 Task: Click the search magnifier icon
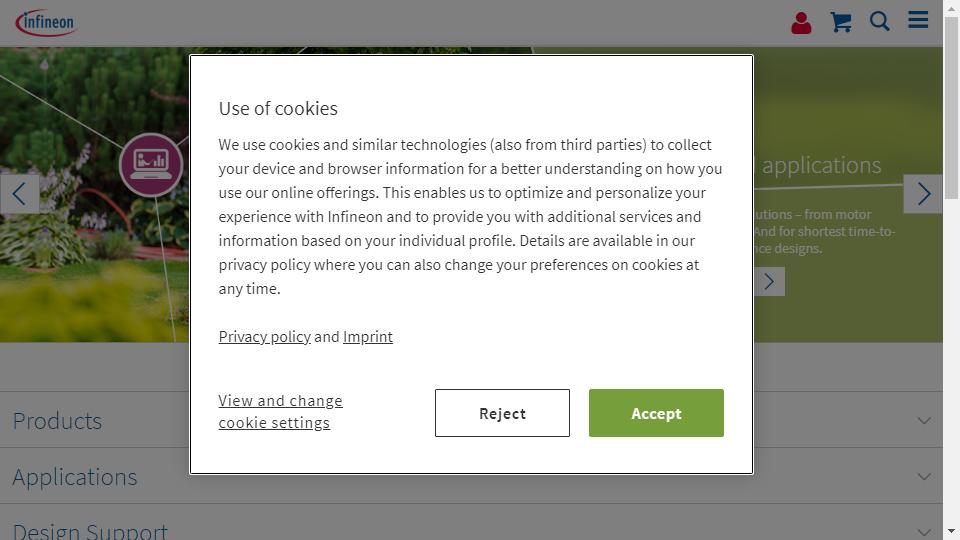(x=880, y=21)
